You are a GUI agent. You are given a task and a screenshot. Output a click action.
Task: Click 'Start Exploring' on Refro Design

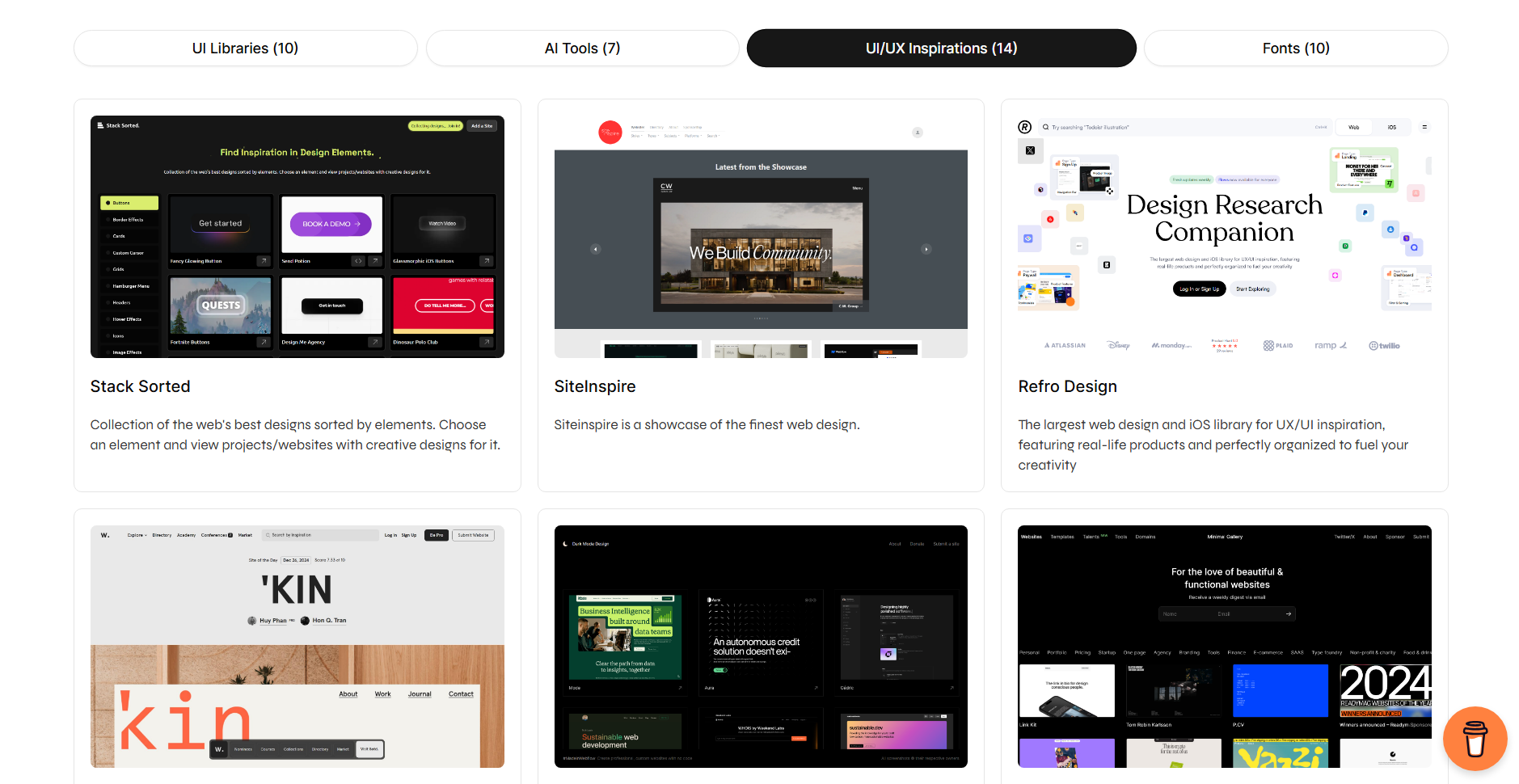[1253, 289]
